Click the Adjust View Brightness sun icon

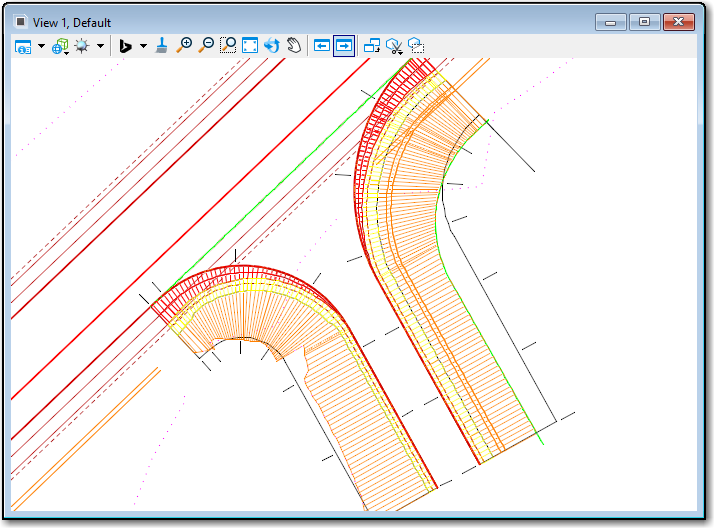click(x=82, y=46)
